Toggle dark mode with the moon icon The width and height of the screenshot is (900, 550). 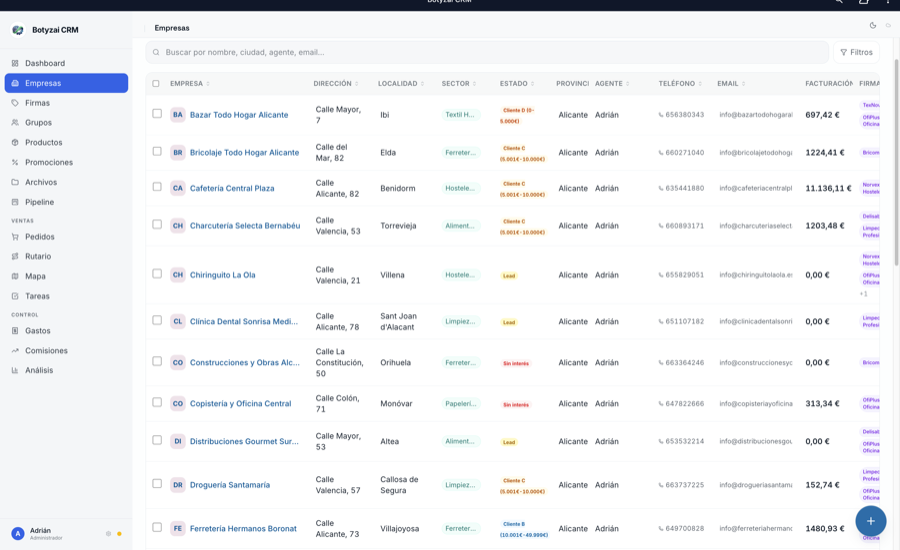coord(872,25)
